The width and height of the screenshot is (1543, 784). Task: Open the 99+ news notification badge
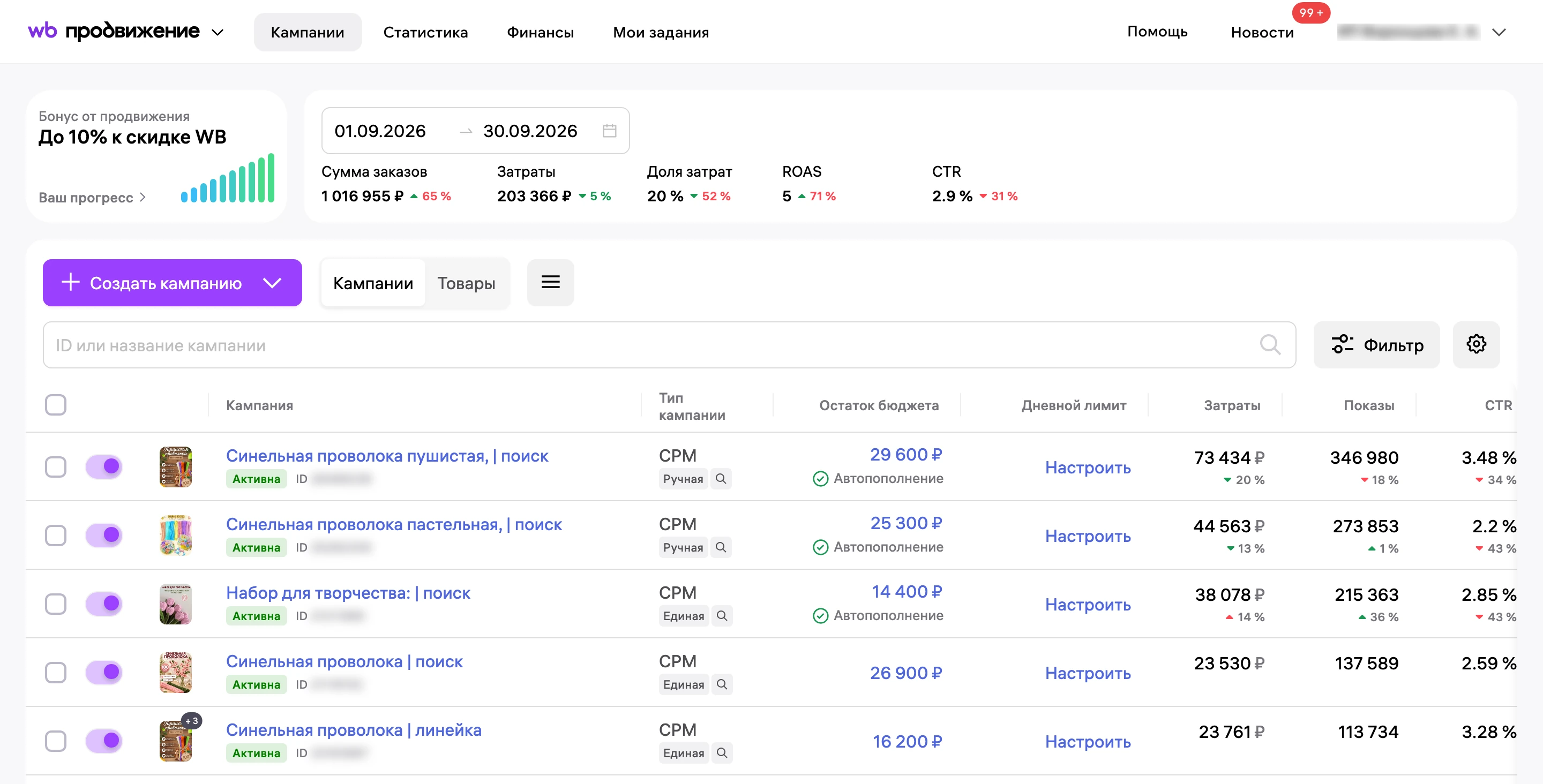[x=1310, y=12]
